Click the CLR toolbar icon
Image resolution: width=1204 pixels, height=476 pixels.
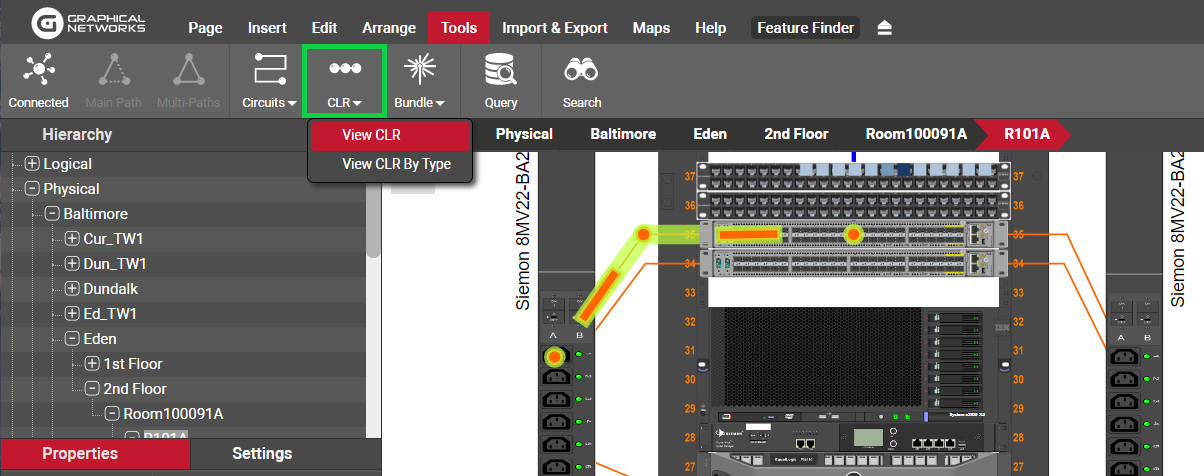pos(344,70)
